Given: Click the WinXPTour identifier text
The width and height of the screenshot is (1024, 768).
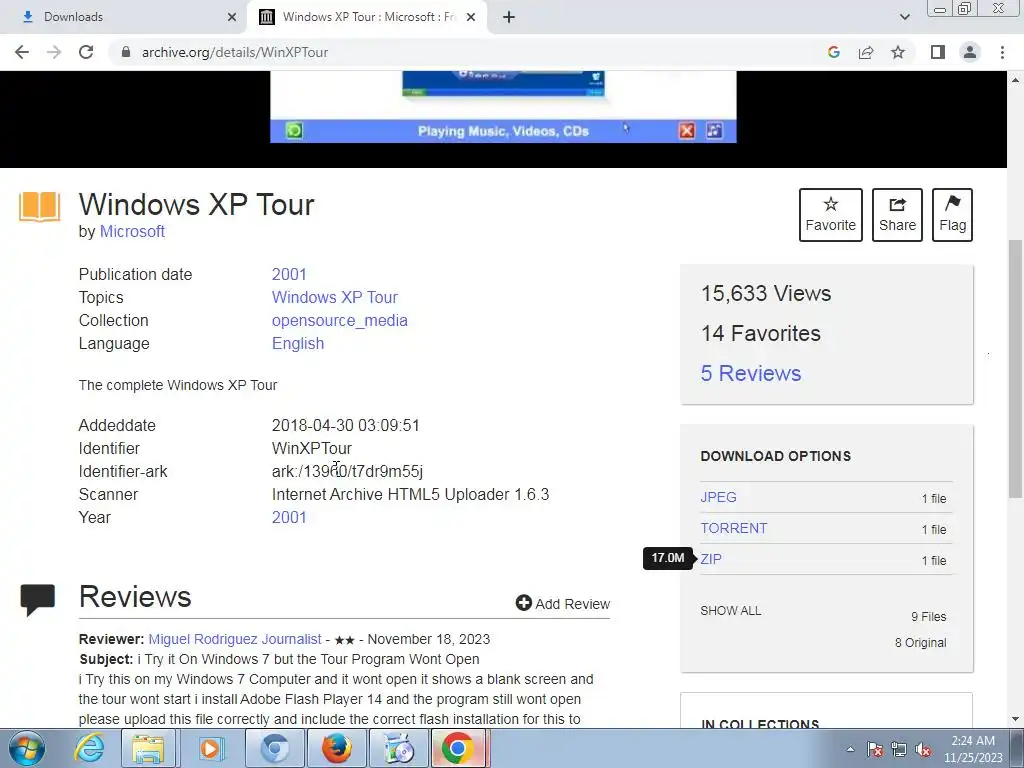Looking at the screenshot, I should 312,449.
